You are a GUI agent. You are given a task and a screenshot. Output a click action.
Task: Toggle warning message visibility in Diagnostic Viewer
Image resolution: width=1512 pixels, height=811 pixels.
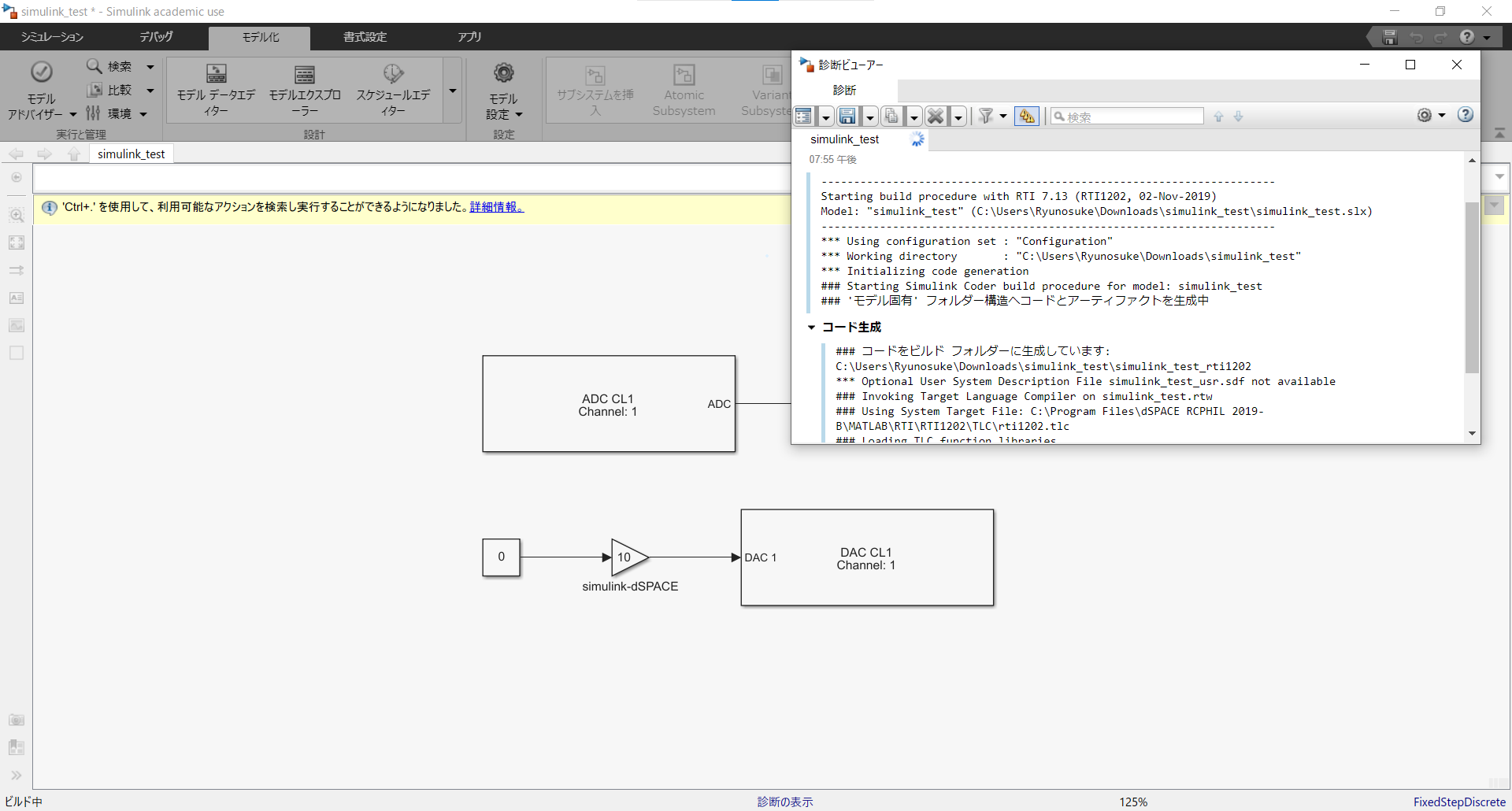(1026, 116)
